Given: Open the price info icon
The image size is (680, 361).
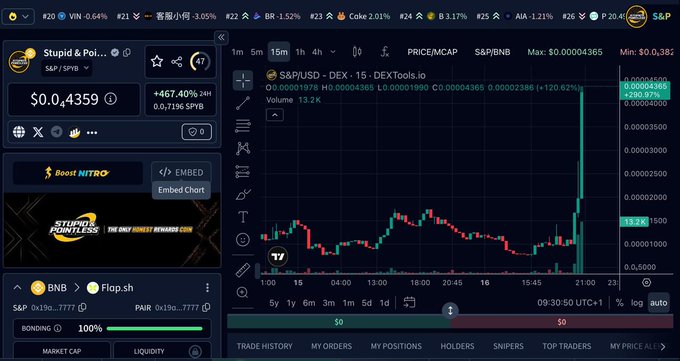Looking at the screenshot, I should coord(111,99).
